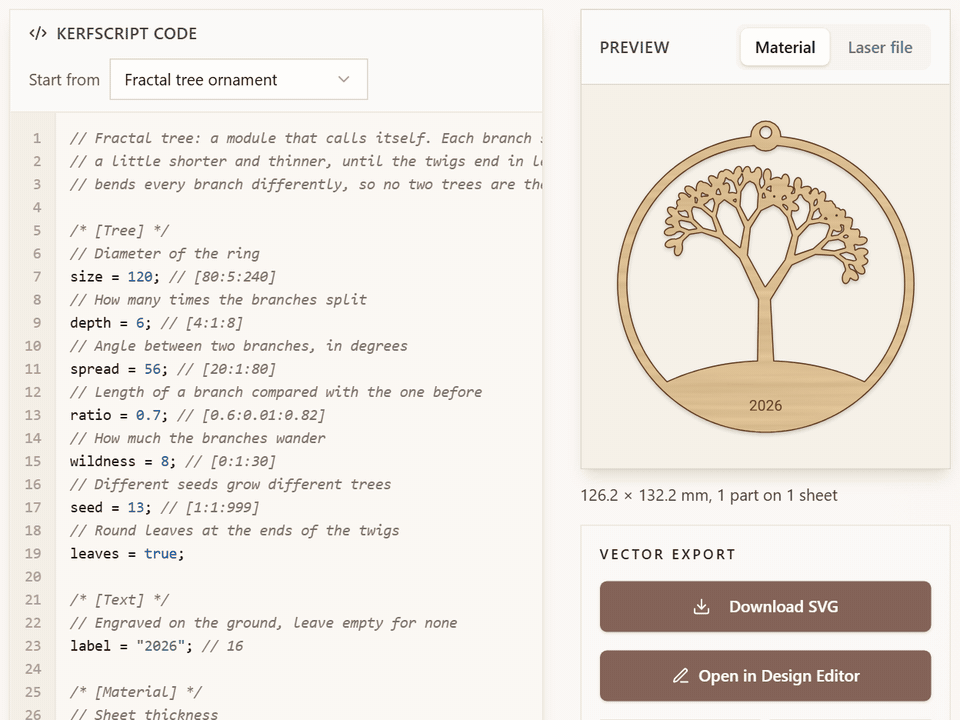The width and height of the screenshot is (960, 720).
Task: Click the download icon on Download SVG
Action: [x=702, y=606]
